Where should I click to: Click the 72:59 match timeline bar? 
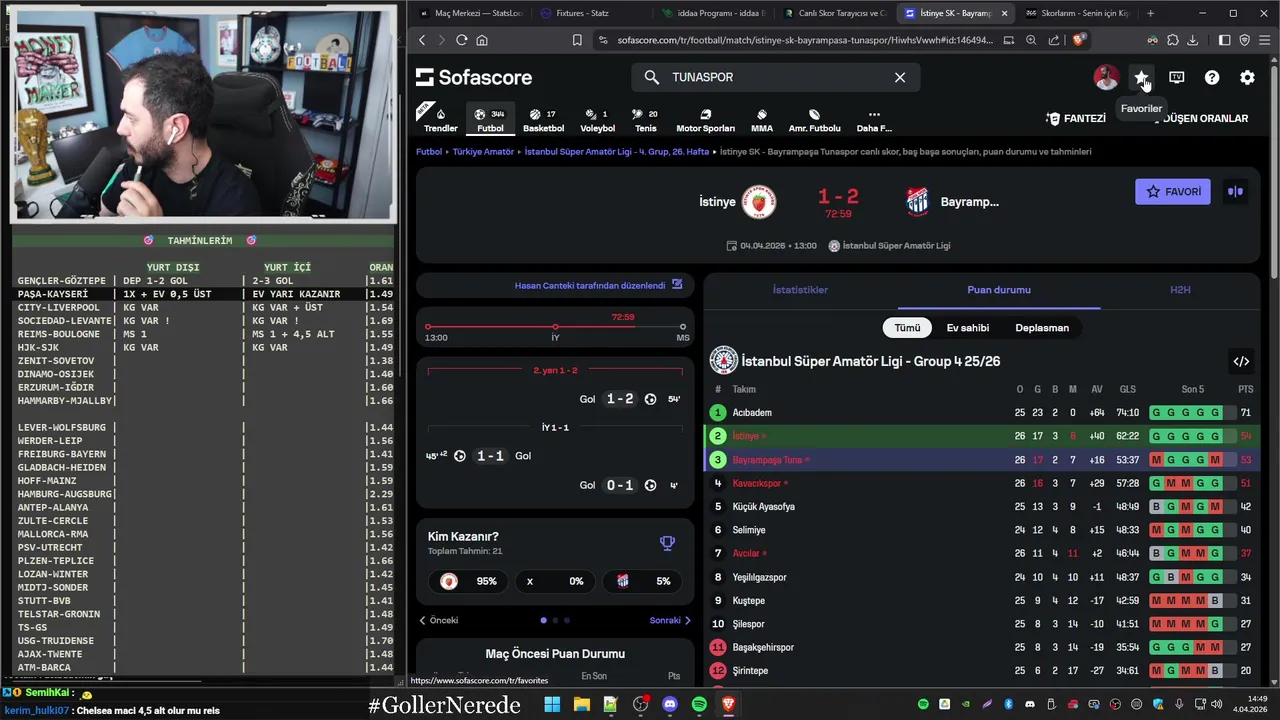coord(555,327)
